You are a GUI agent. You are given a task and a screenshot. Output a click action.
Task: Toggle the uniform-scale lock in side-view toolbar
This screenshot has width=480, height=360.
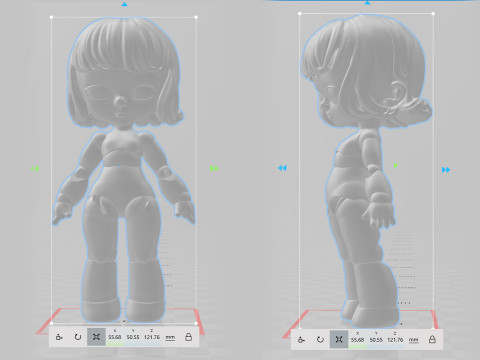(x=432, y=339)
